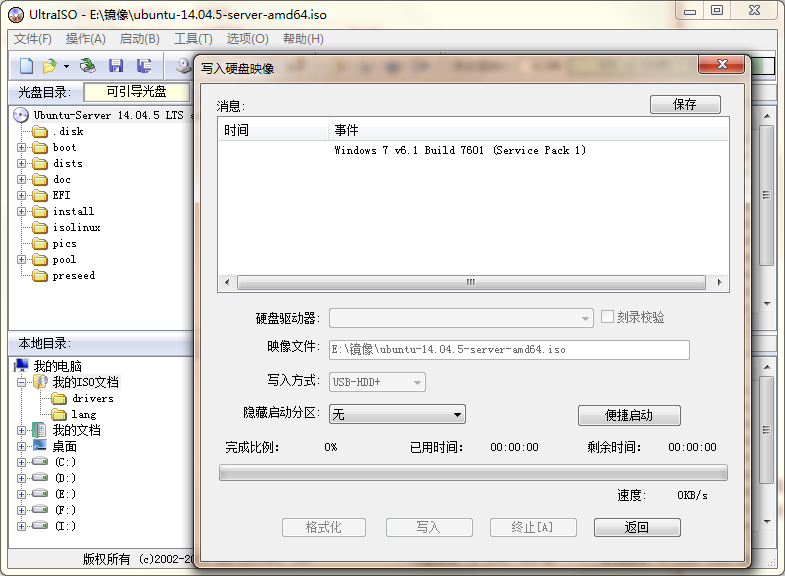Open the 硬盘驱动器 drive dropdown
Screen dimensions: 785x576
tap(461, 318)
